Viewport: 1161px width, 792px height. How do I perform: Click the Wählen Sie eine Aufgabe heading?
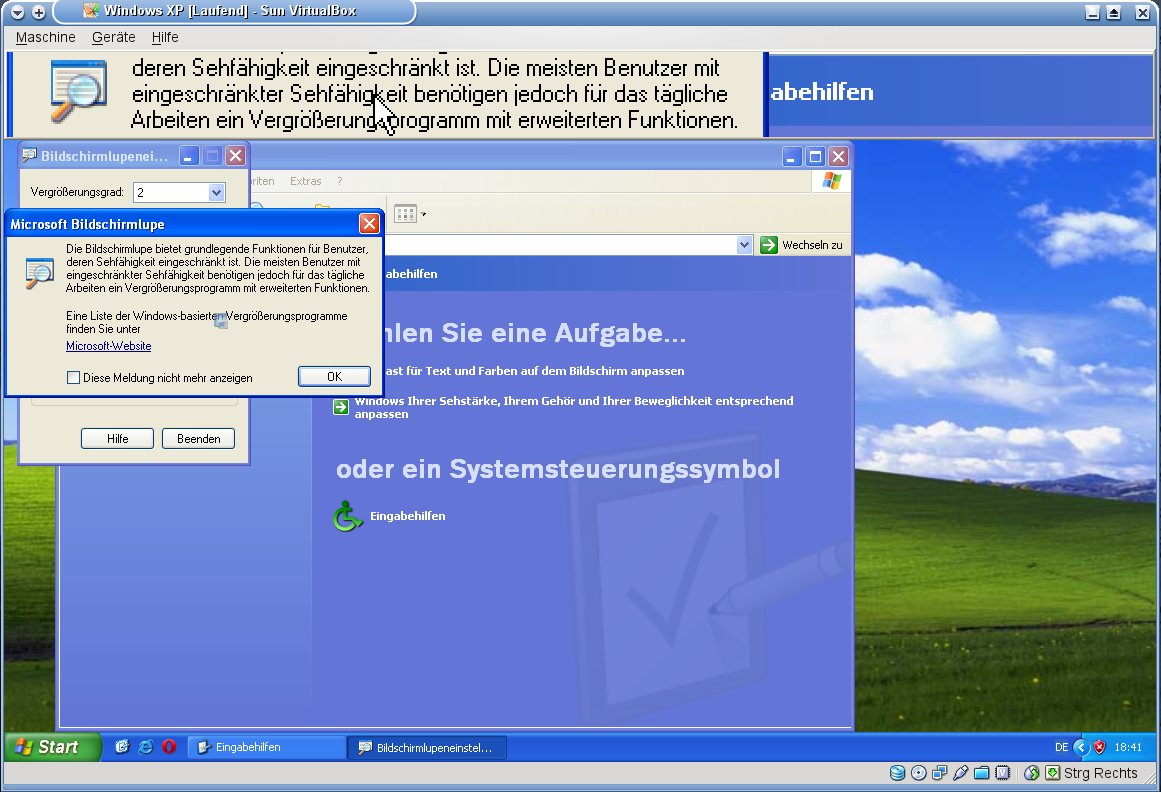point(535,333)
